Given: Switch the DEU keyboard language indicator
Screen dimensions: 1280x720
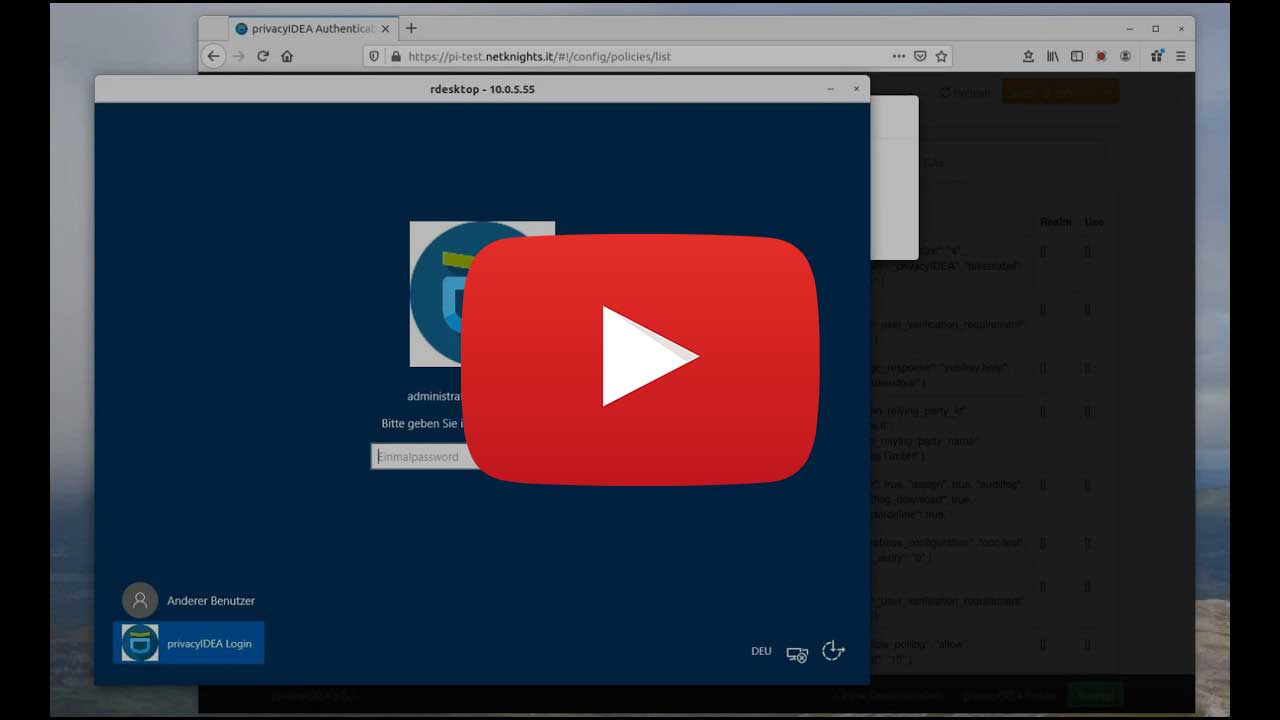Looking at the screenshot, I should coord(761,651).
